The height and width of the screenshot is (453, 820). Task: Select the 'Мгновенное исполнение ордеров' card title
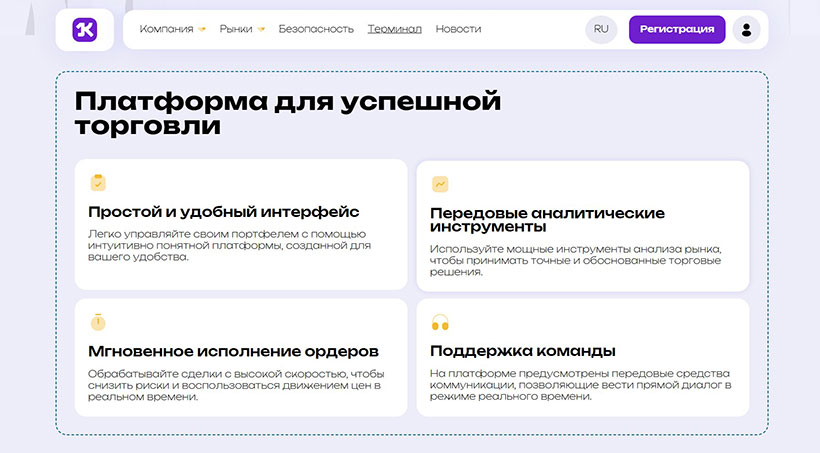(233, 351)
